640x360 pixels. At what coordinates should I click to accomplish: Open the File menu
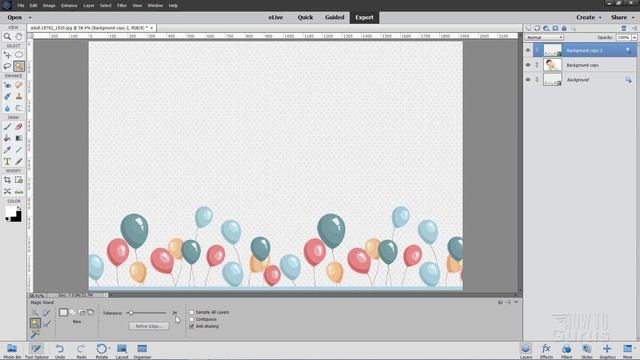point(21,5)
